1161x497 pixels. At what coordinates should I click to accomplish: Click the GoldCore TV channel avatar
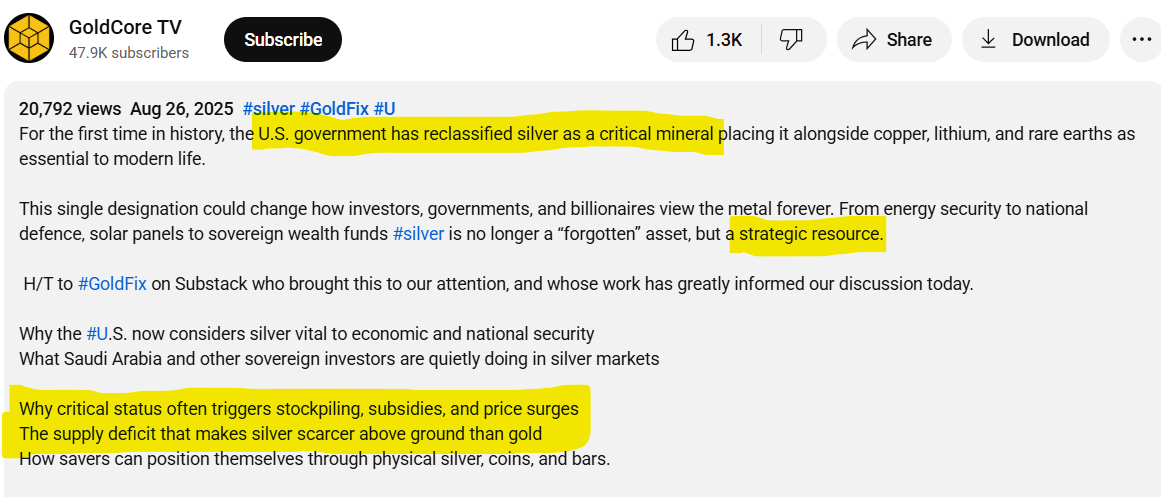tap(29, 38)
